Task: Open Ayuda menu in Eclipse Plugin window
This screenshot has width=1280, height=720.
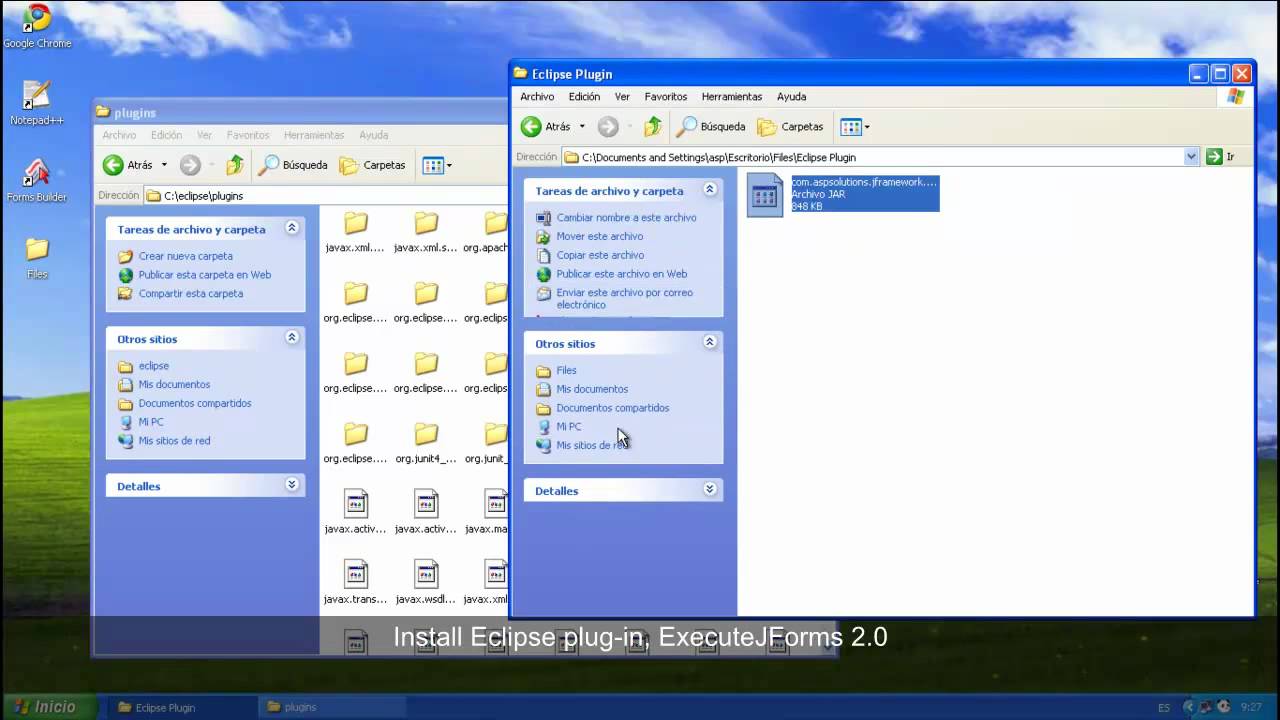Action: [792, 97]
